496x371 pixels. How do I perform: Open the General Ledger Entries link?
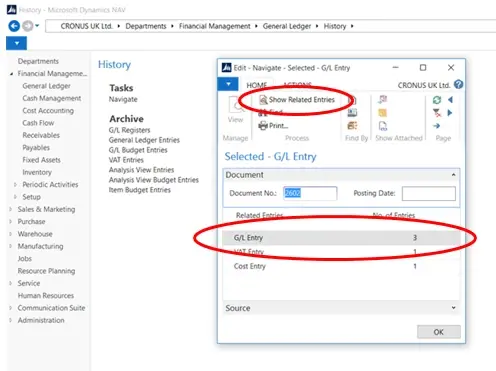click(x=144, y=140)
